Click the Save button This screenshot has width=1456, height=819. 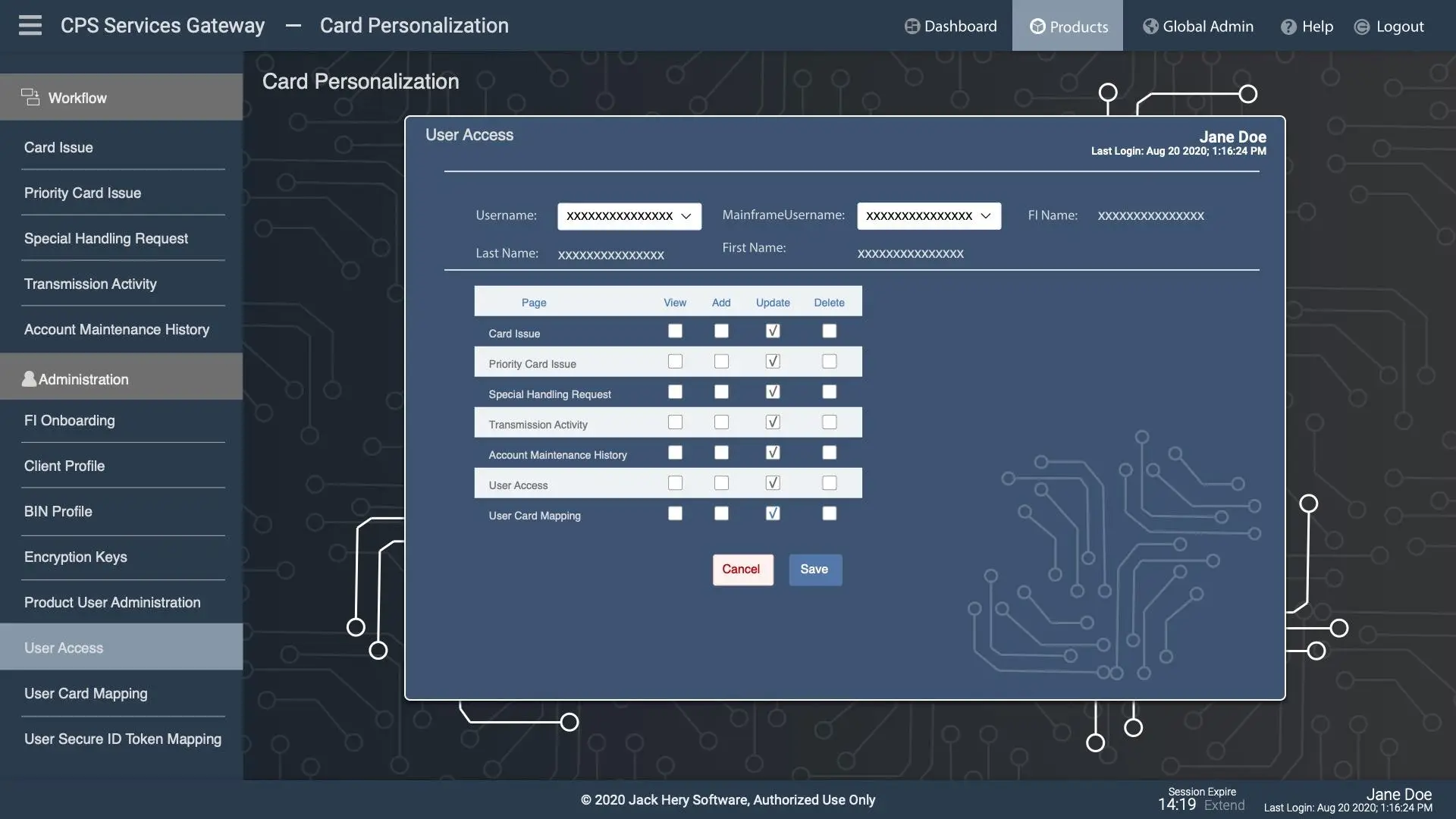pyautogui.click(x=814, y=570)
